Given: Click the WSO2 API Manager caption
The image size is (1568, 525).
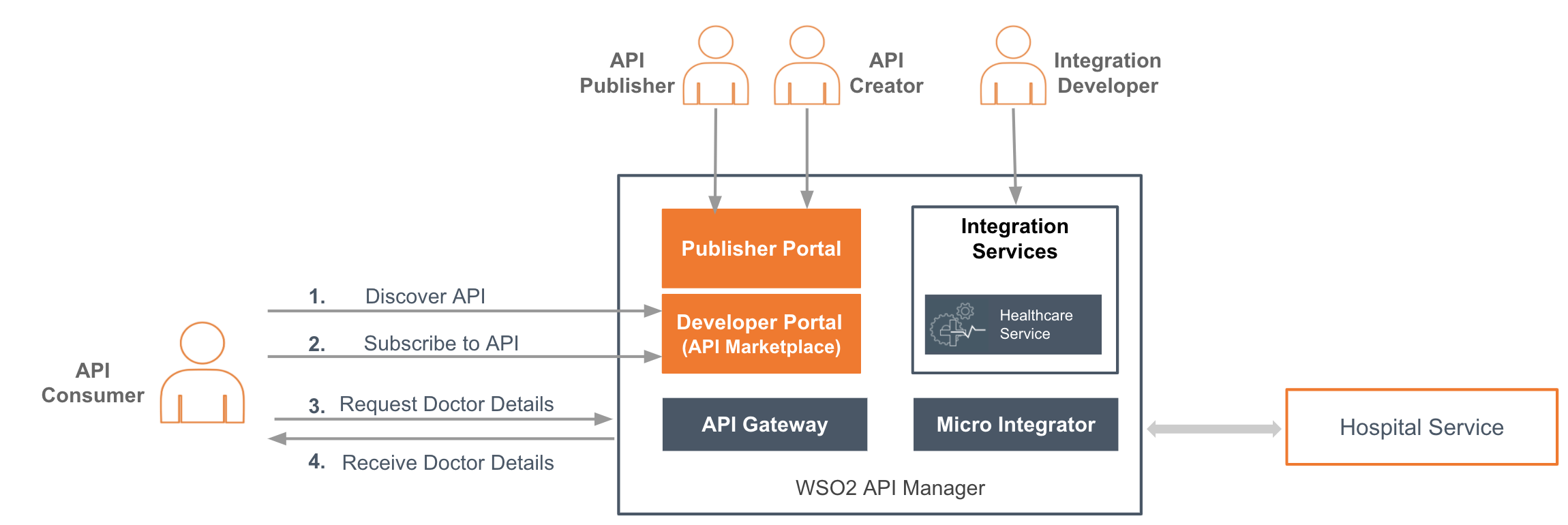Looking at the screenshot, I should 890,488.
